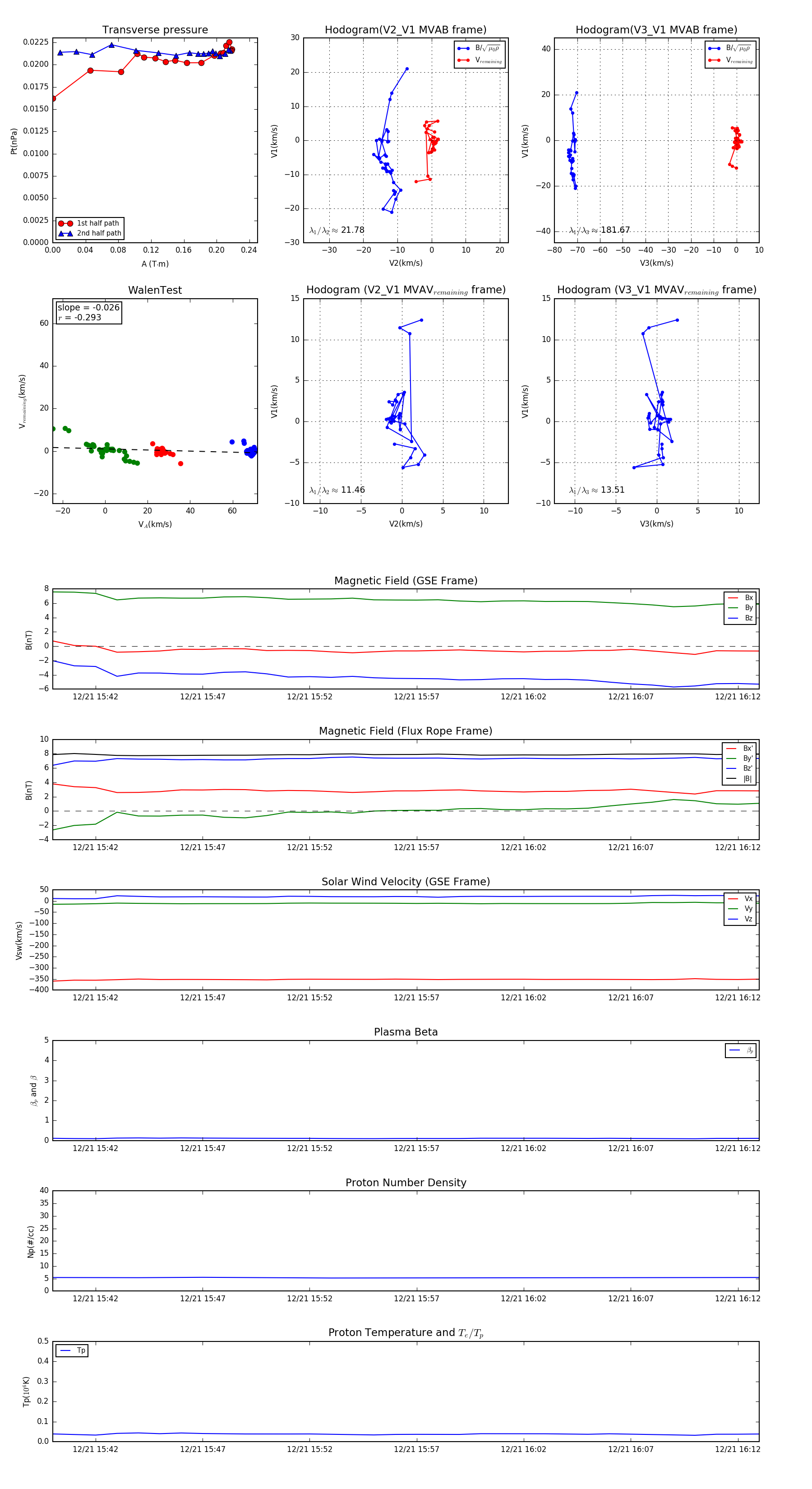Image resolution: width=812 pixels, height=1489 pixels.
Task: Click the 'A (T·m)' x-axis label
Action: tap(155, 264)
